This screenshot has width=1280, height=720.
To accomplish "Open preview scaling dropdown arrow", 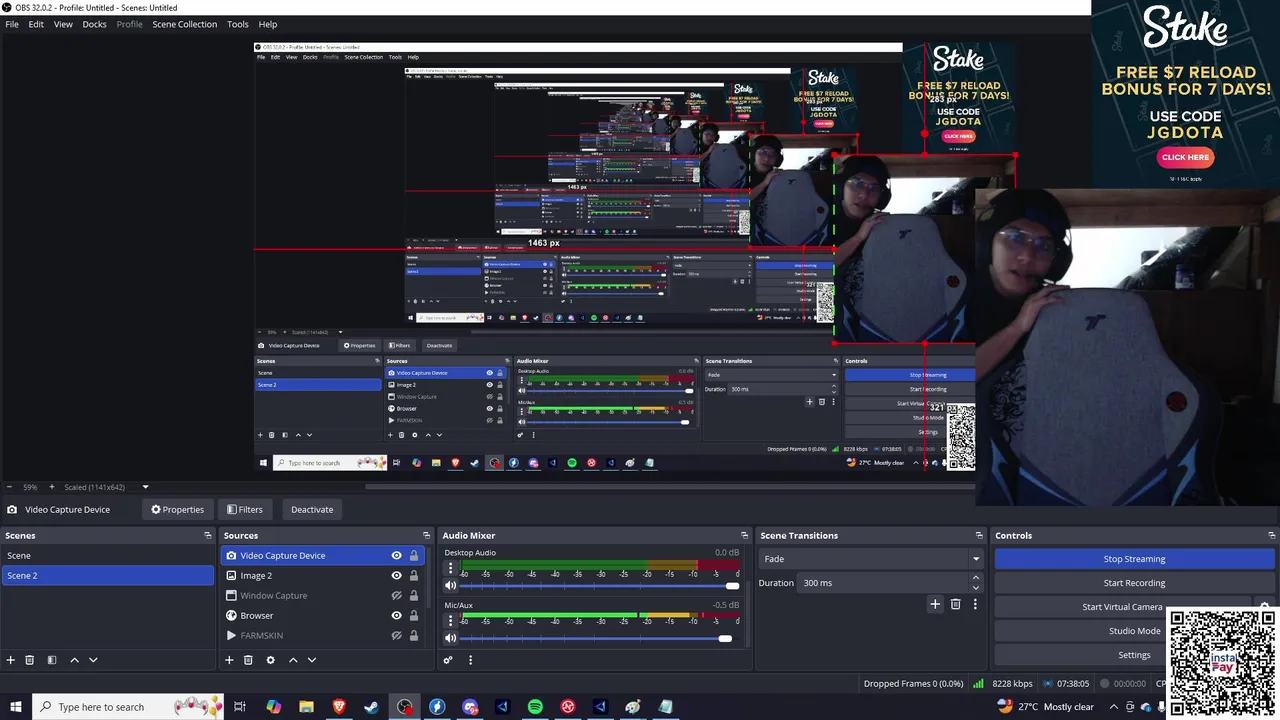I will (145, 487).
